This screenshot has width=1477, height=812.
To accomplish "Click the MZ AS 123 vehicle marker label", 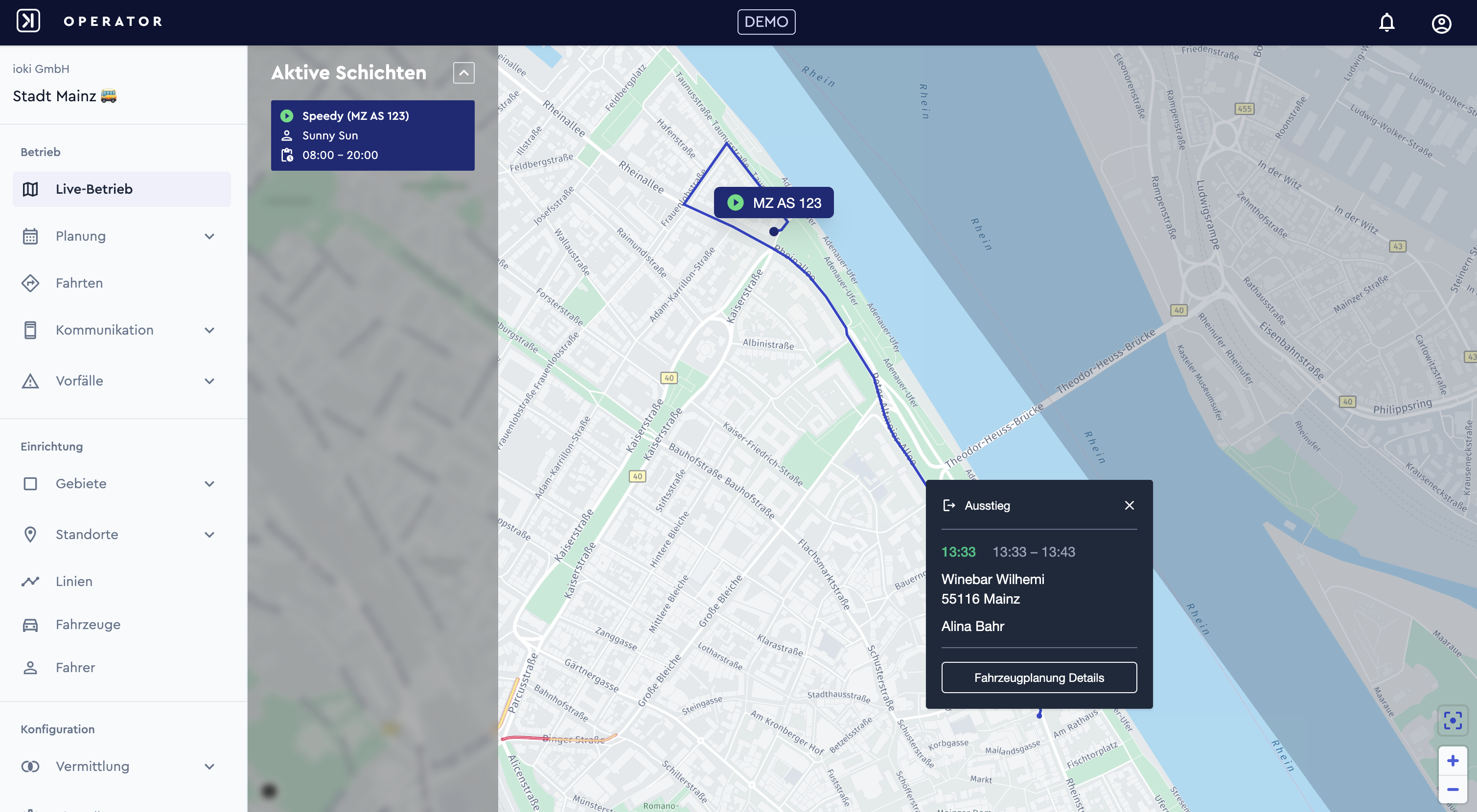I will [x=773, y=203].
